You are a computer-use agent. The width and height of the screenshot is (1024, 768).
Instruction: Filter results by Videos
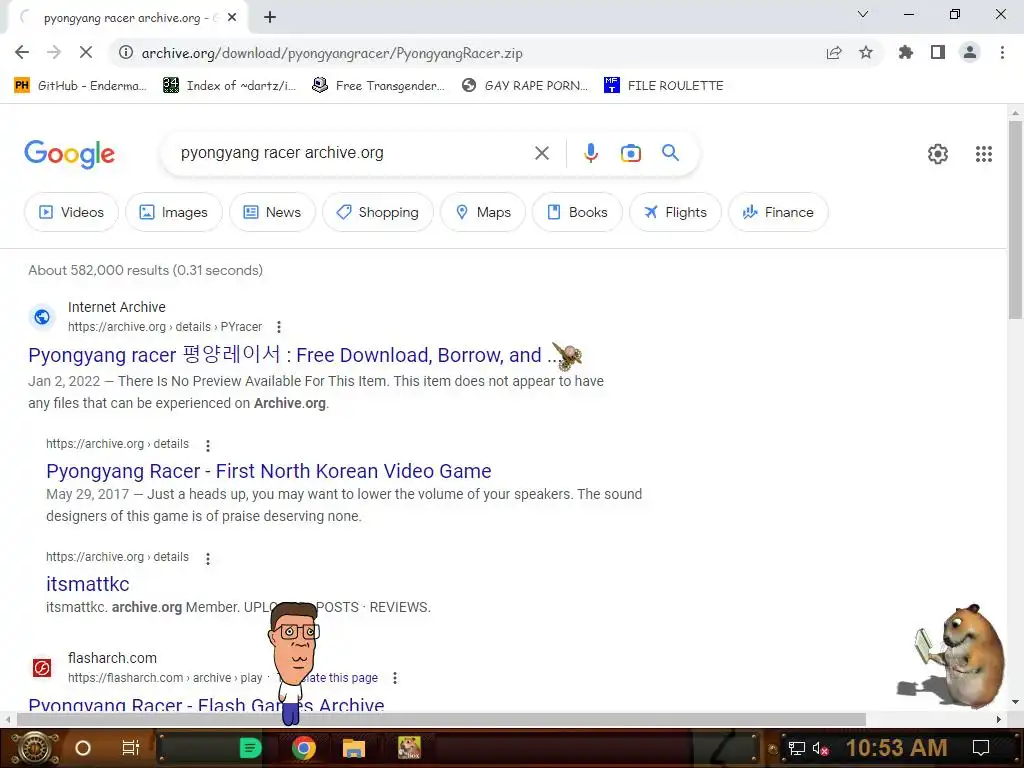tap(71, 212)
